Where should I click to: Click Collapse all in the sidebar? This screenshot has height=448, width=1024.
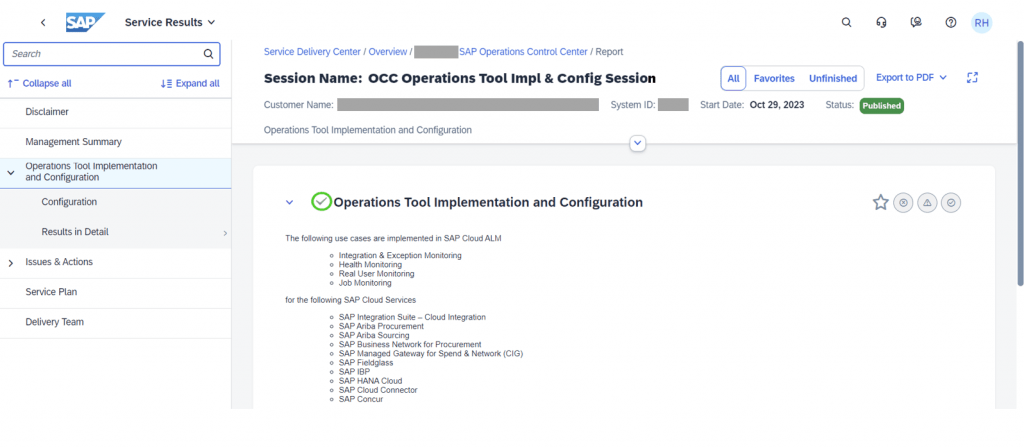pos(39,84)
